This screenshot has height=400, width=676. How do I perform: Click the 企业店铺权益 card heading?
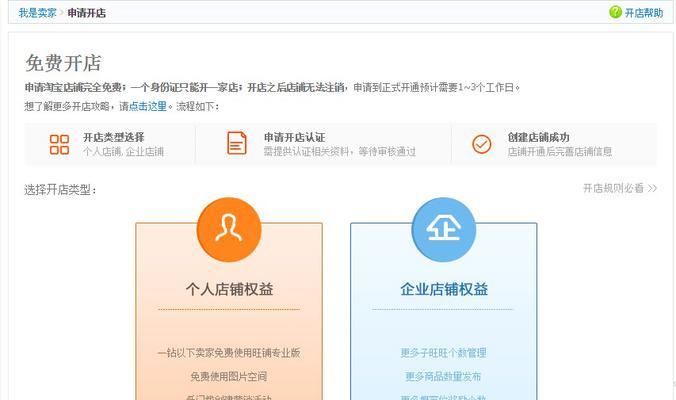pyautogui.click(x=444, y=289)
